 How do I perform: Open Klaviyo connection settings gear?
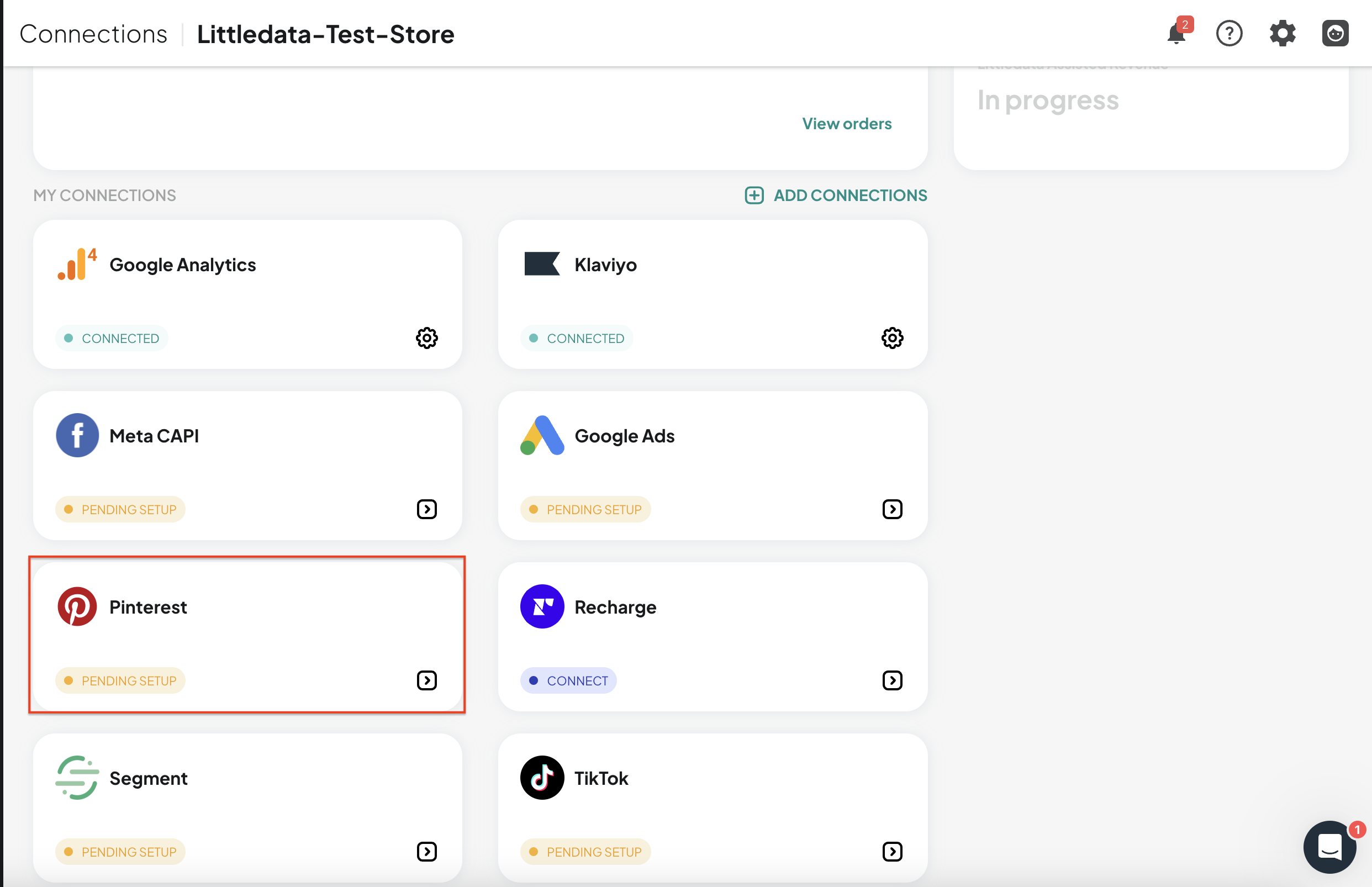pyautogui.click(x=892, y=338)
